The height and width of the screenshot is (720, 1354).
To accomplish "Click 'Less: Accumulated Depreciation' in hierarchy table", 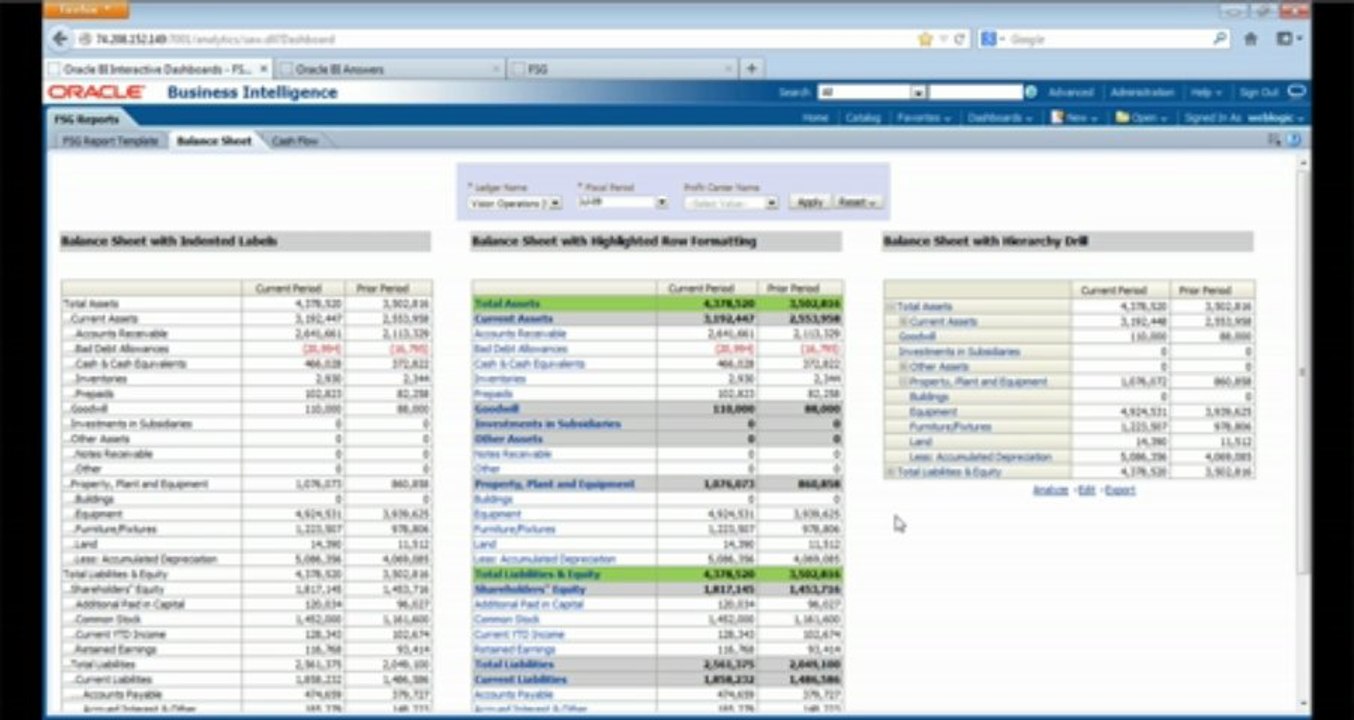I will 981,457.
